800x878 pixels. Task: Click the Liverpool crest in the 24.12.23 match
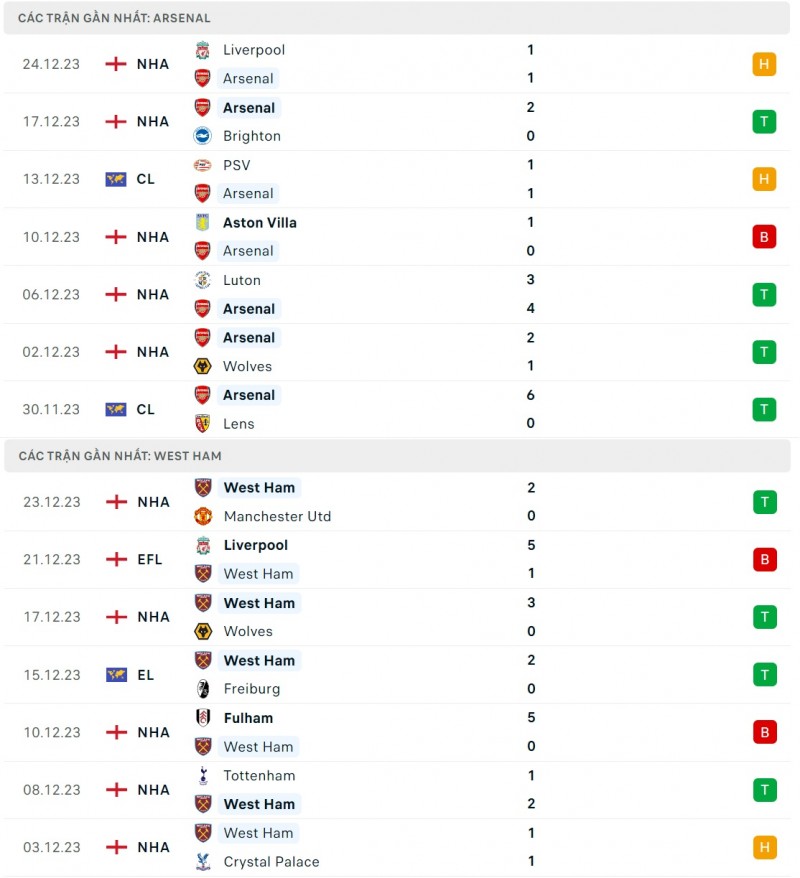[x=202, y=50]
